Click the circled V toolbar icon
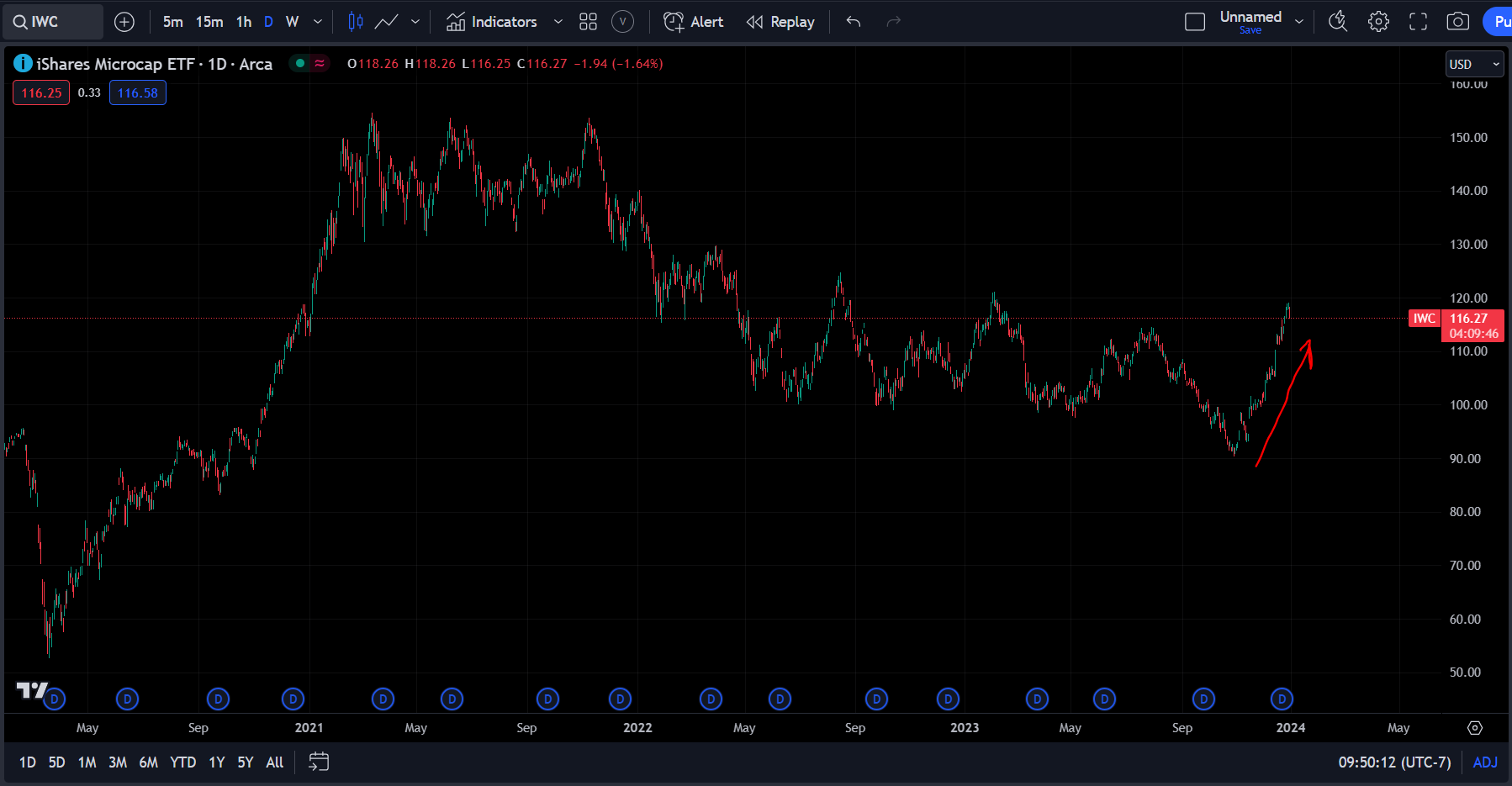The width and height of the screenshot is (1512, 786). tap(622, 22)
